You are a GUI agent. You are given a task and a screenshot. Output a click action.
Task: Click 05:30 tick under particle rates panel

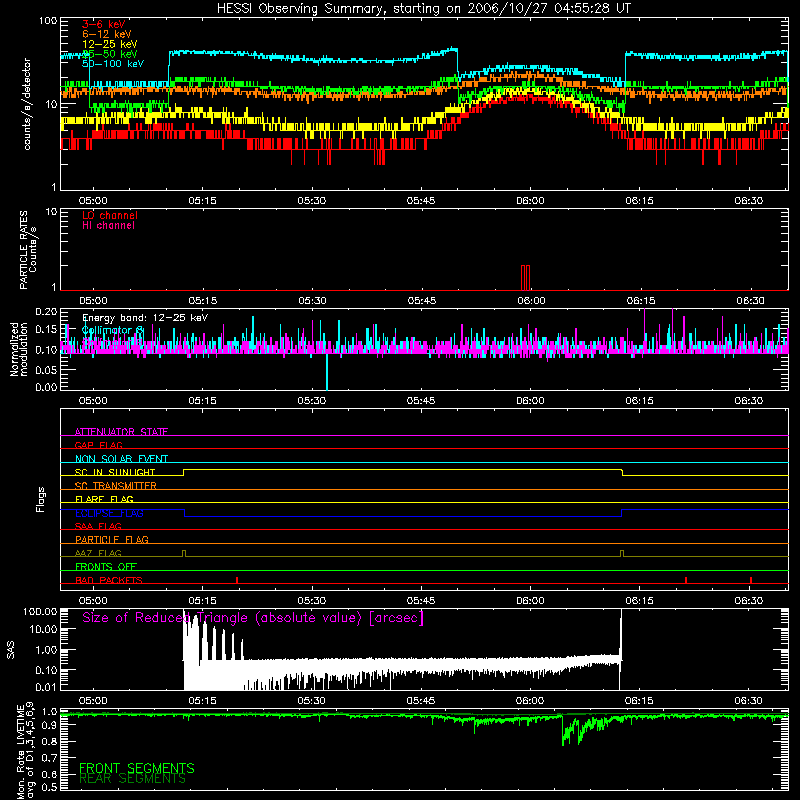312,301
